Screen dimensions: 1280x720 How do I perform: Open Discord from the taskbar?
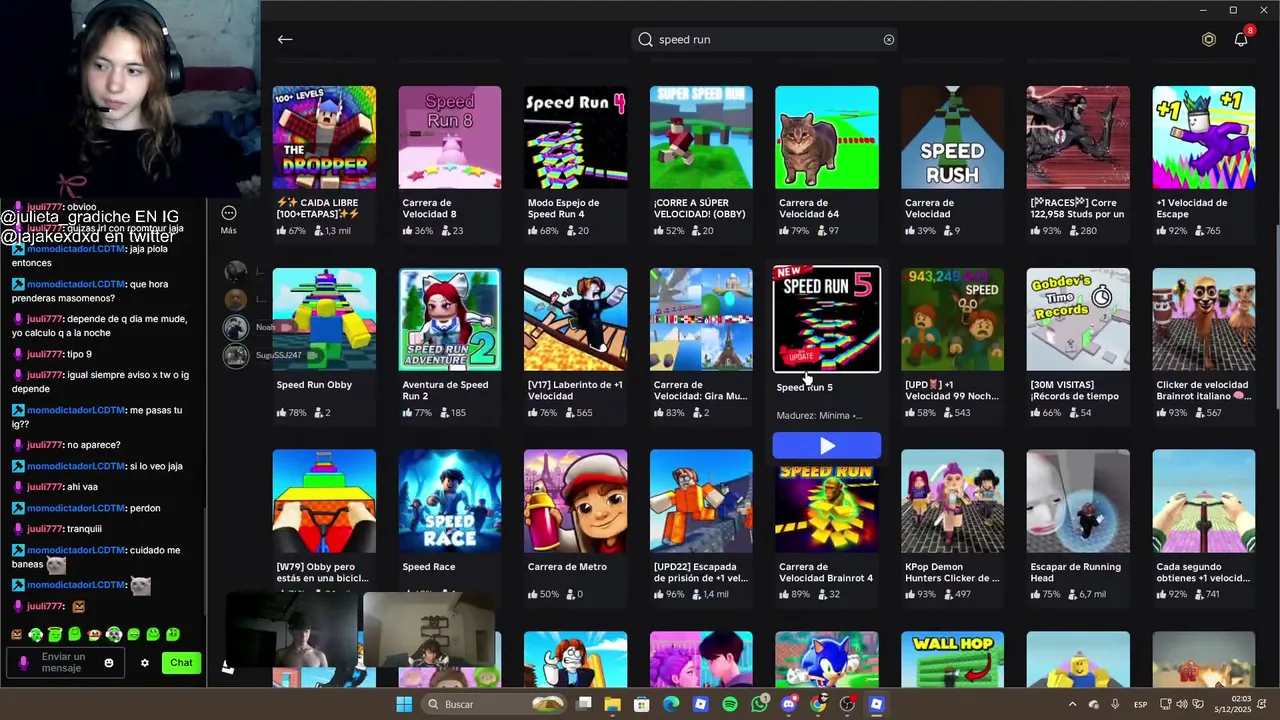point(789,704)
